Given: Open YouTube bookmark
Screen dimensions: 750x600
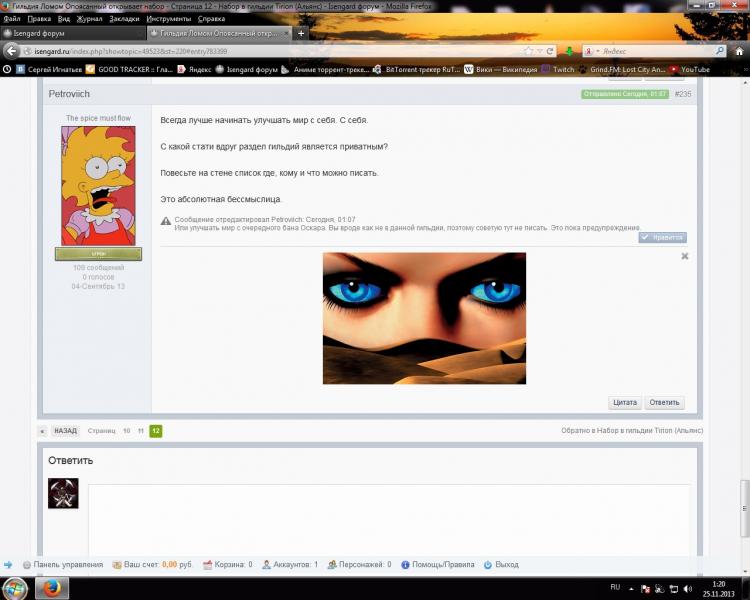Looking at the screenshot, I should [690, 69].
